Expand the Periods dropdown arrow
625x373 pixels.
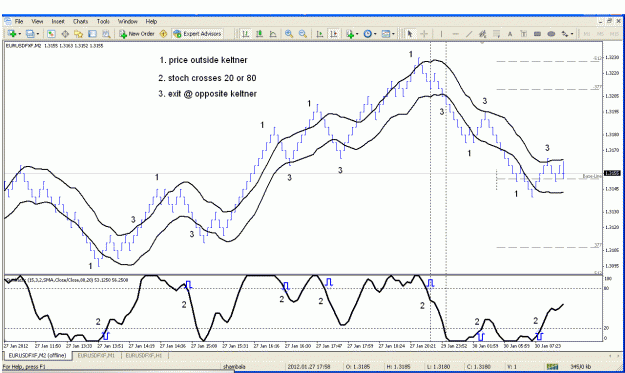click(x=375, y=34)
